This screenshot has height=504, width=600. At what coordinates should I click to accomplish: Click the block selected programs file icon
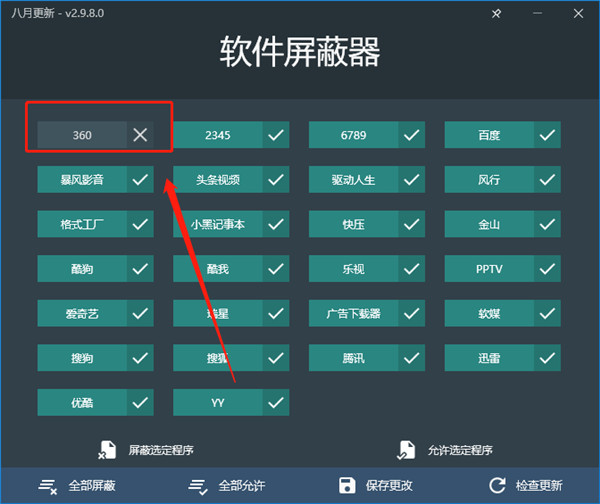[x=107, y=450]
